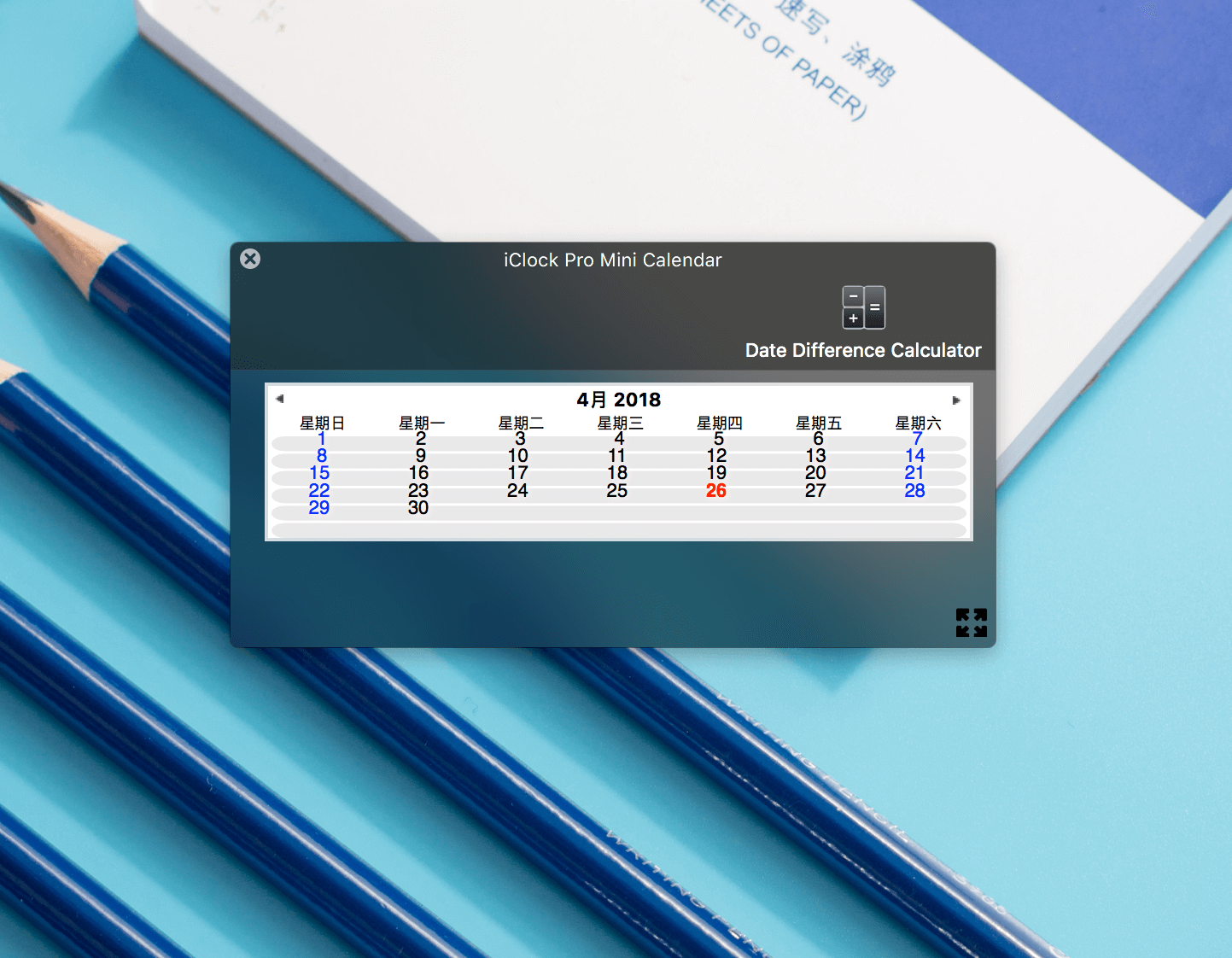Click the 星期五 weekday header

[x=819, y=423]
